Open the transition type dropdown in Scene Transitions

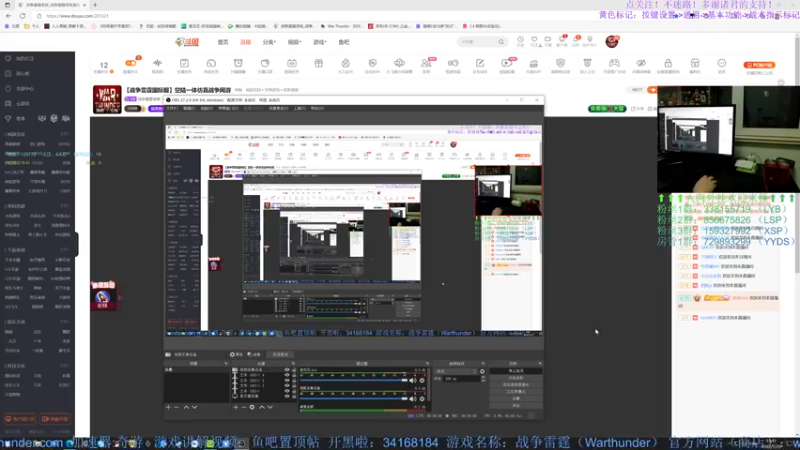(457, 371)
